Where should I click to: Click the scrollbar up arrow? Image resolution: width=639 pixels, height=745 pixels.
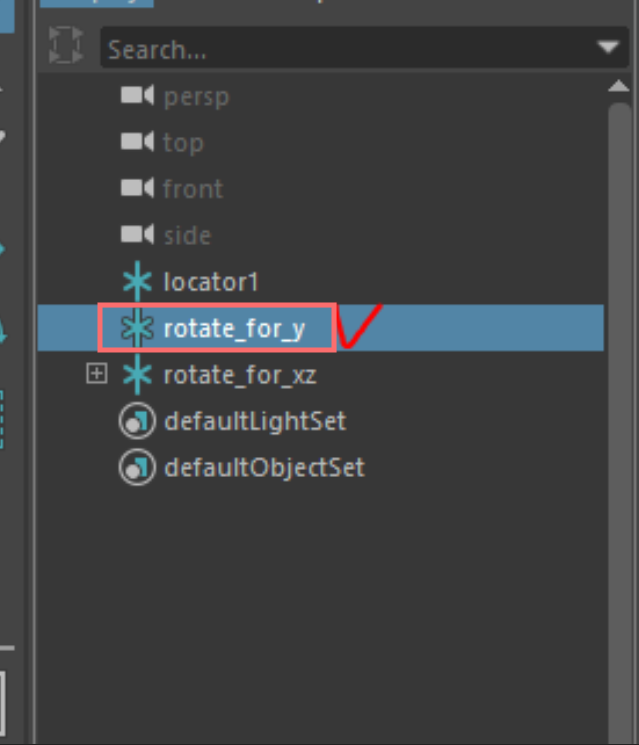(620, 87)
